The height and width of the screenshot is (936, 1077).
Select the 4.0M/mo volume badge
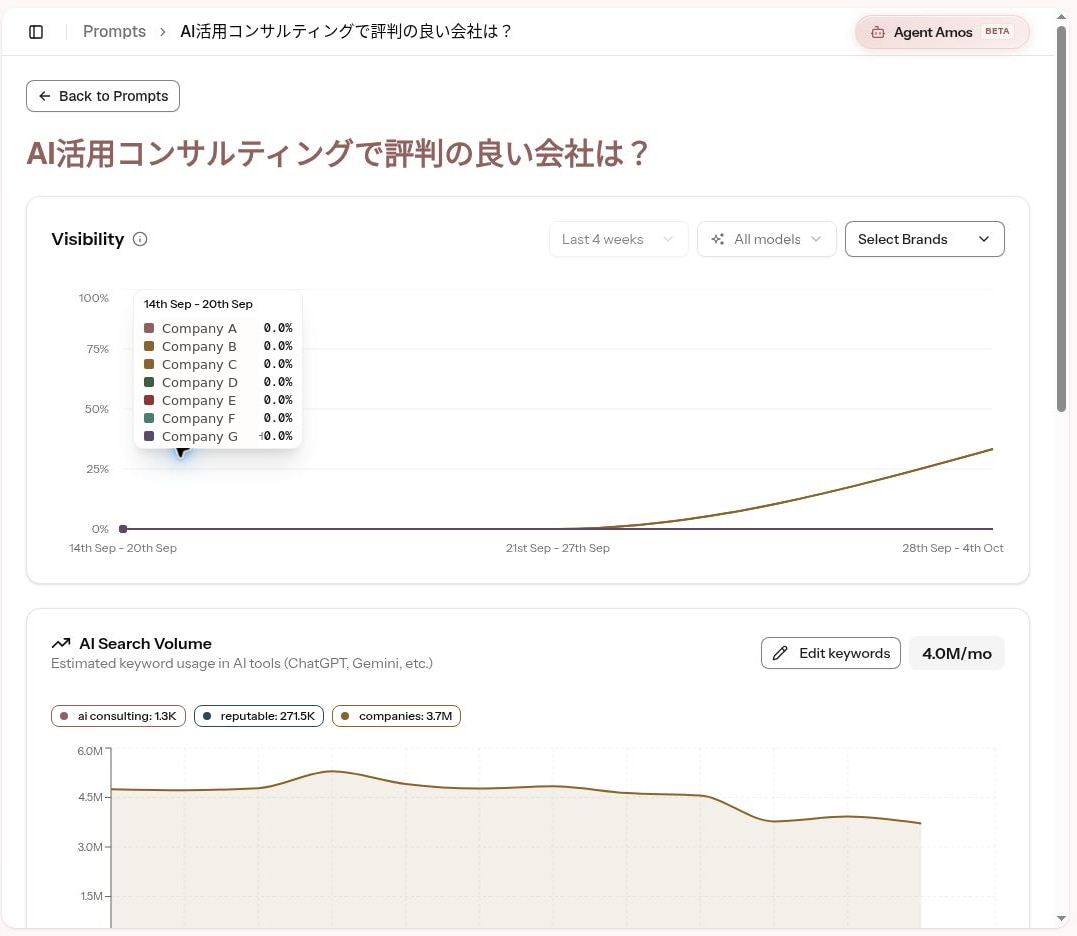(957, 653)
